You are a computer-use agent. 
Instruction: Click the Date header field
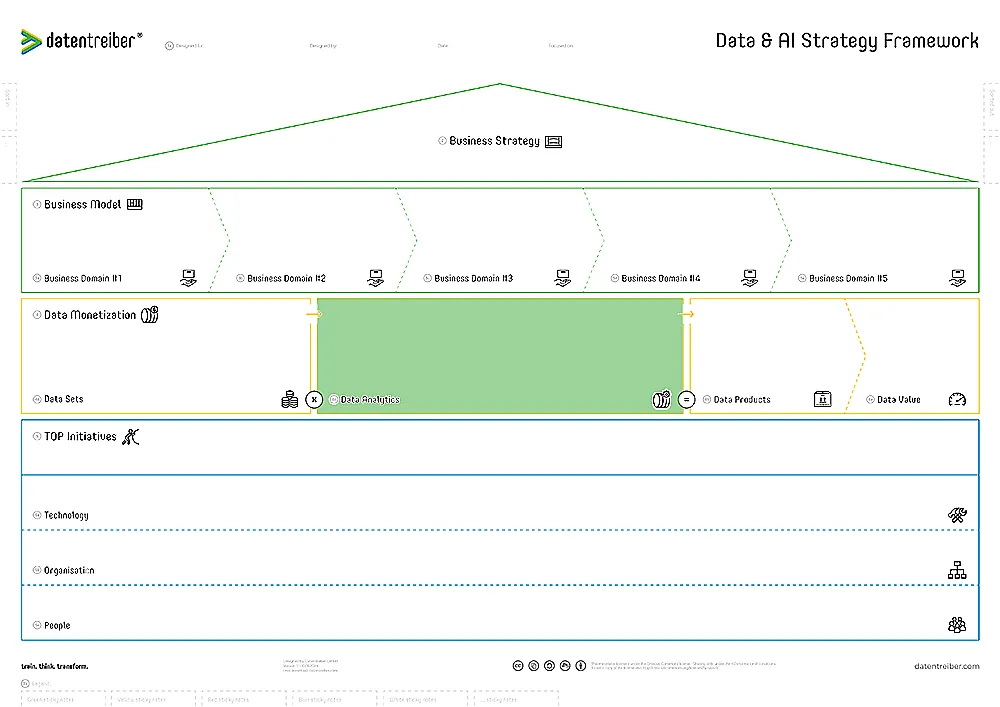[443, 46]
